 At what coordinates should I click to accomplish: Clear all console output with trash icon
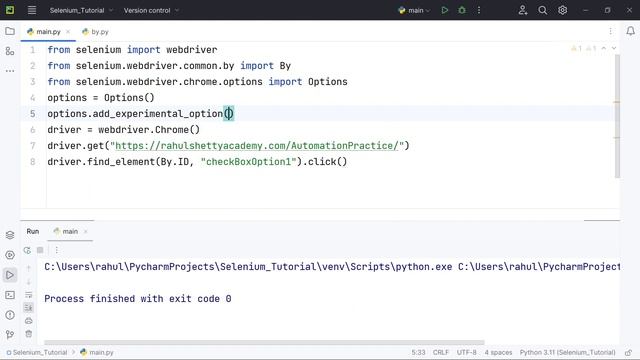click(29, 334)
